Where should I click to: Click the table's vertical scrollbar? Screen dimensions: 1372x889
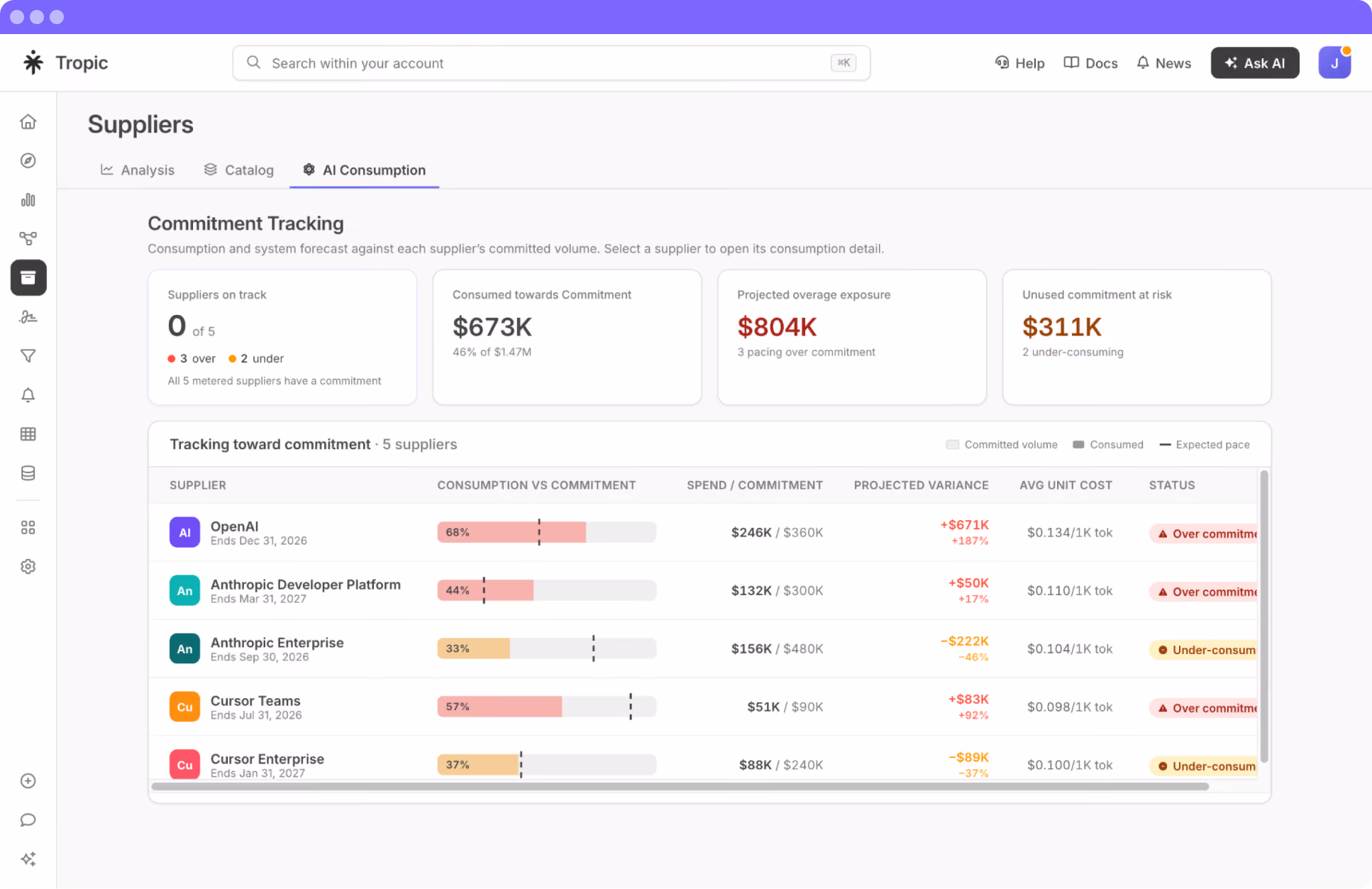1264,617
